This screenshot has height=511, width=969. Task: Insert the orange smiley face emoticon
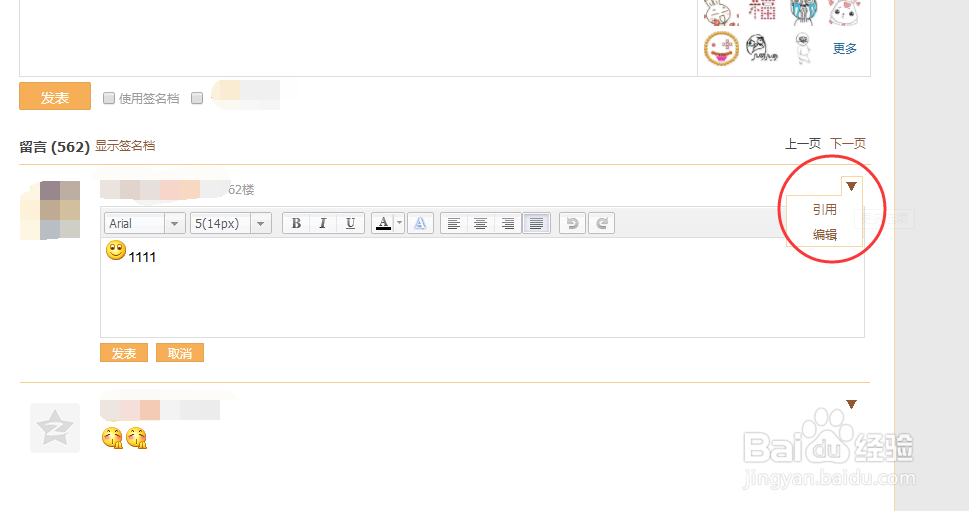point(721,48)
